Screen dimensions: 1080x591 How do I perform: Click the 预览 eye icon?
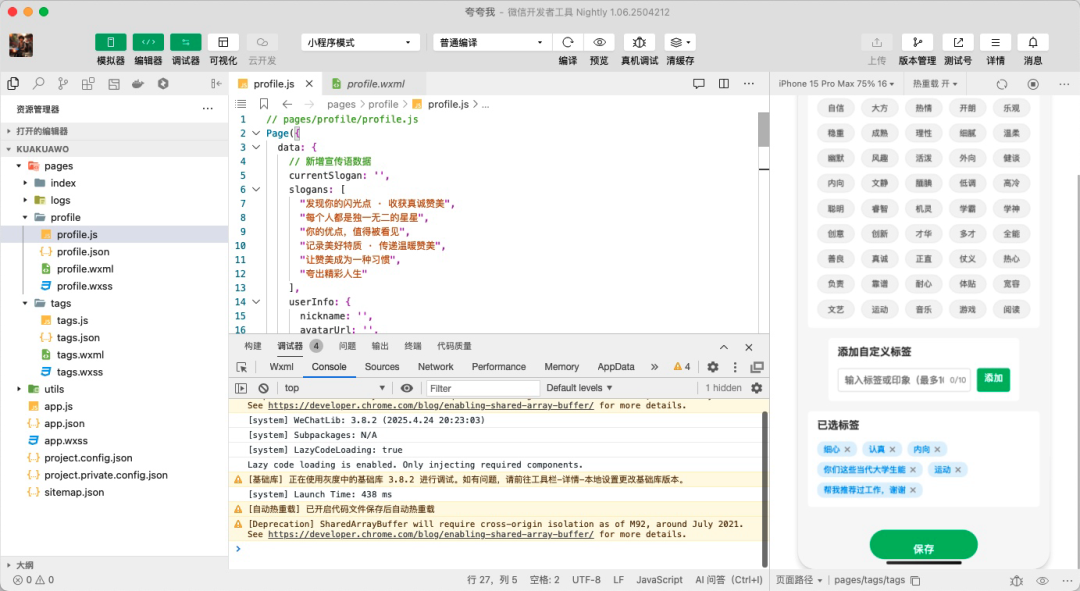pyautogui.click(x=599, y=42)
